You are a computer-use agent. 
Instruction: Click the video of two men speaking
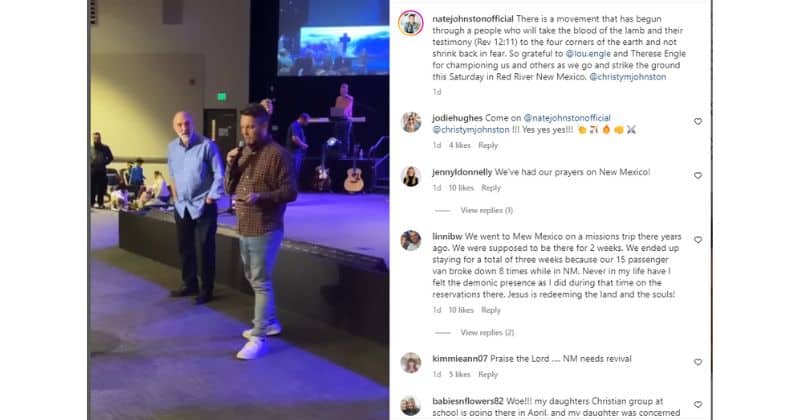(x=239, y=210)
